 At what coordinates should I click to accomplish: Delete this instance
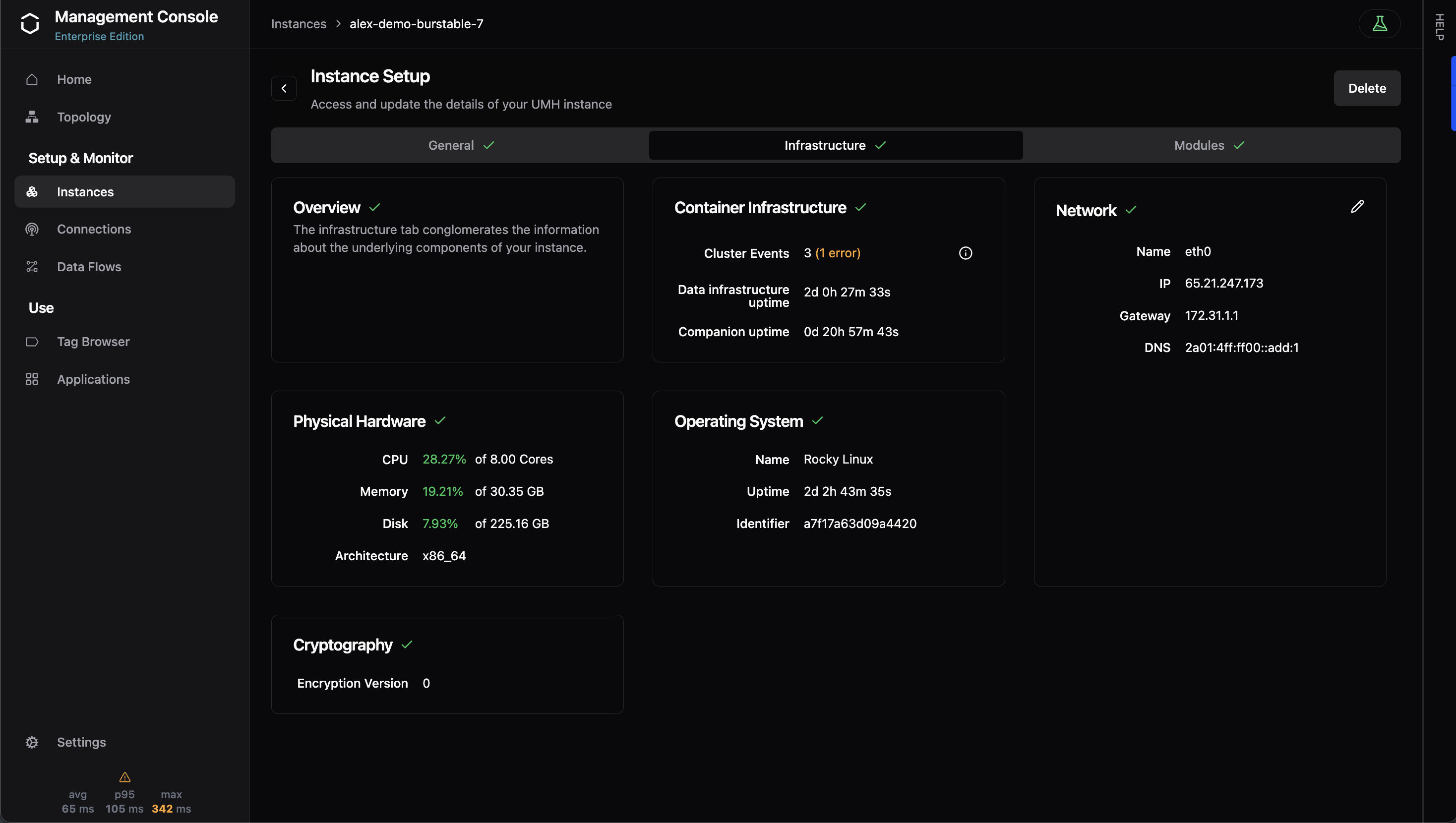coord(1367,88)
